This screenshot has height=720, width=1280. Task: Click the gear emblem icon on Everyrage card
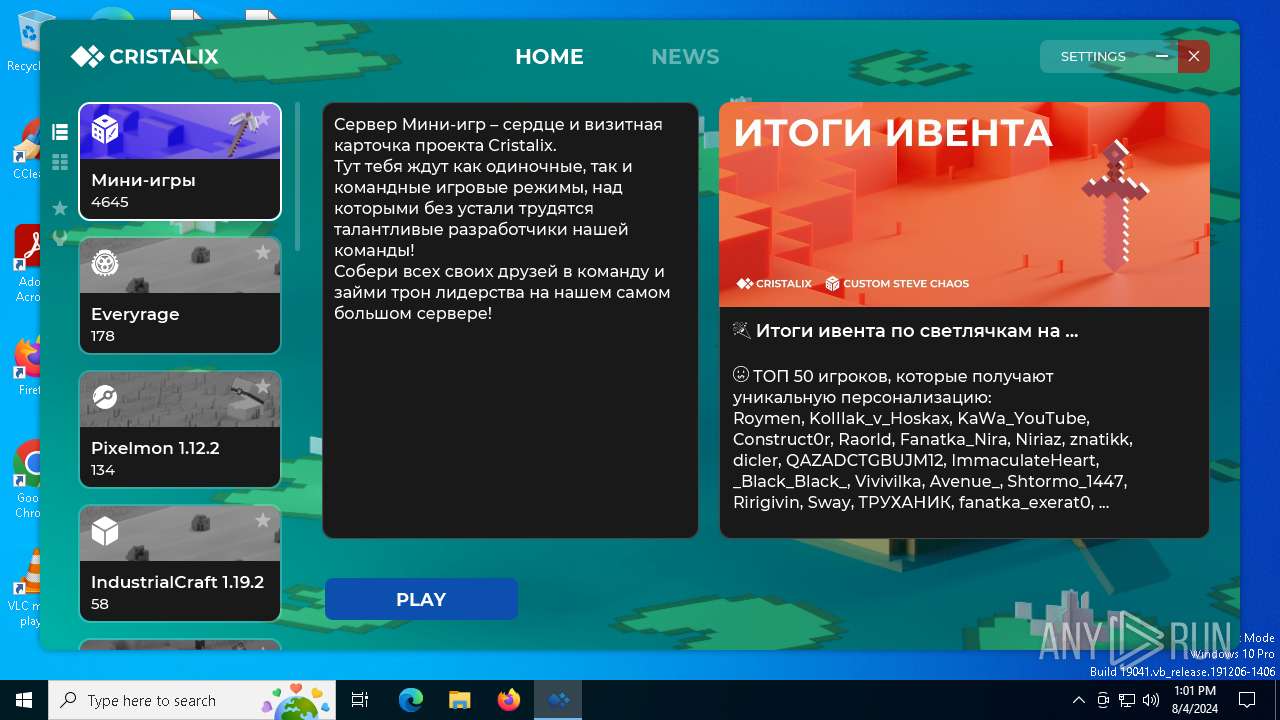[x=105, y=264]
